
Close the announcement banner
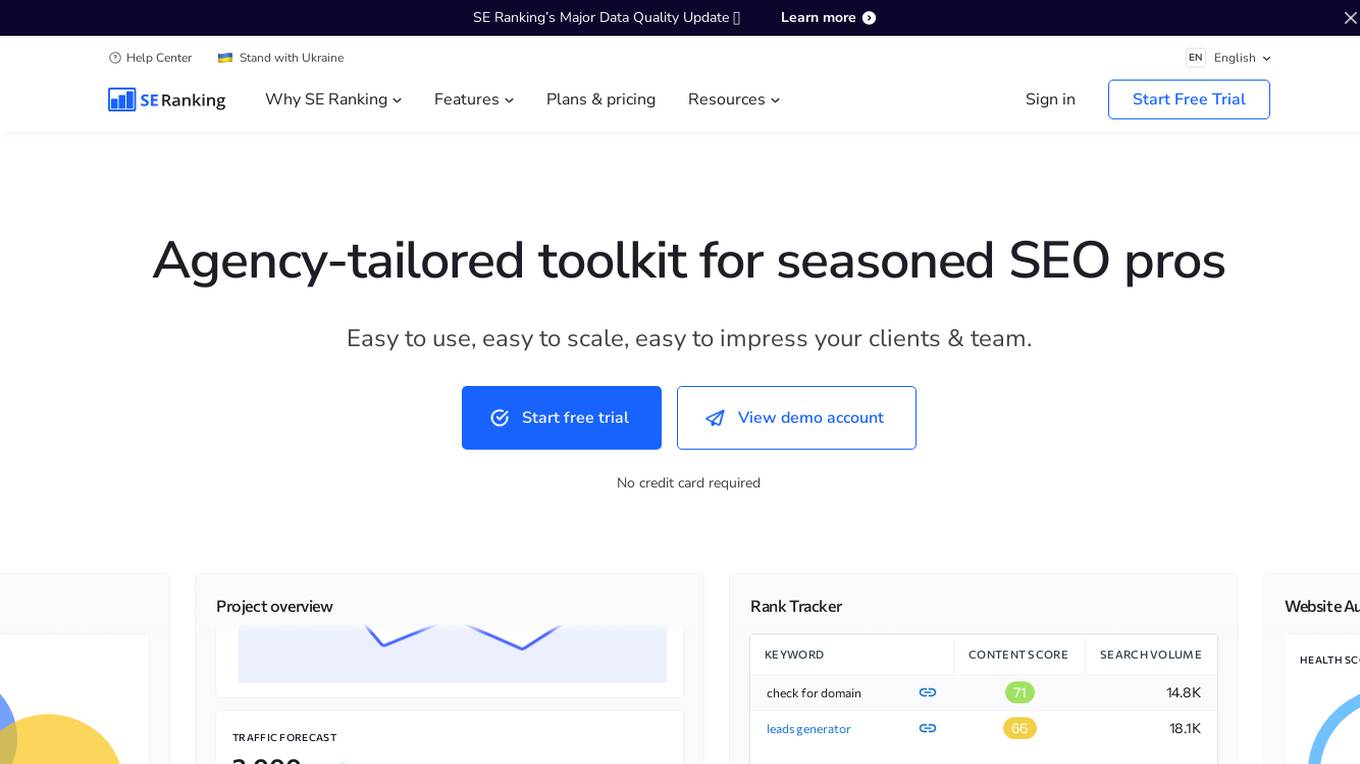click(1350, 18)
